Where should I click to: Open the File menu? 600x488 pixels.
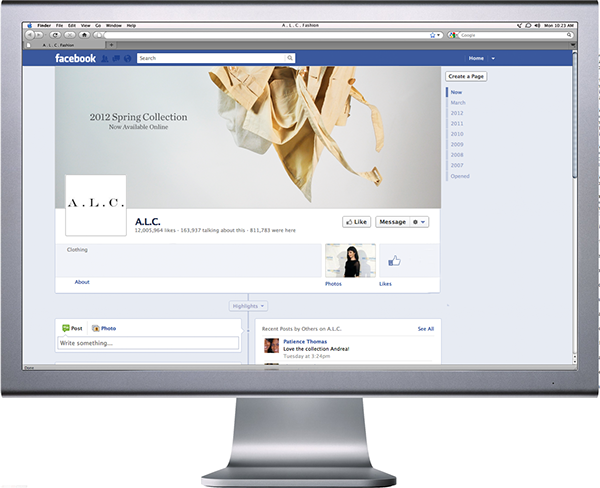59,25
